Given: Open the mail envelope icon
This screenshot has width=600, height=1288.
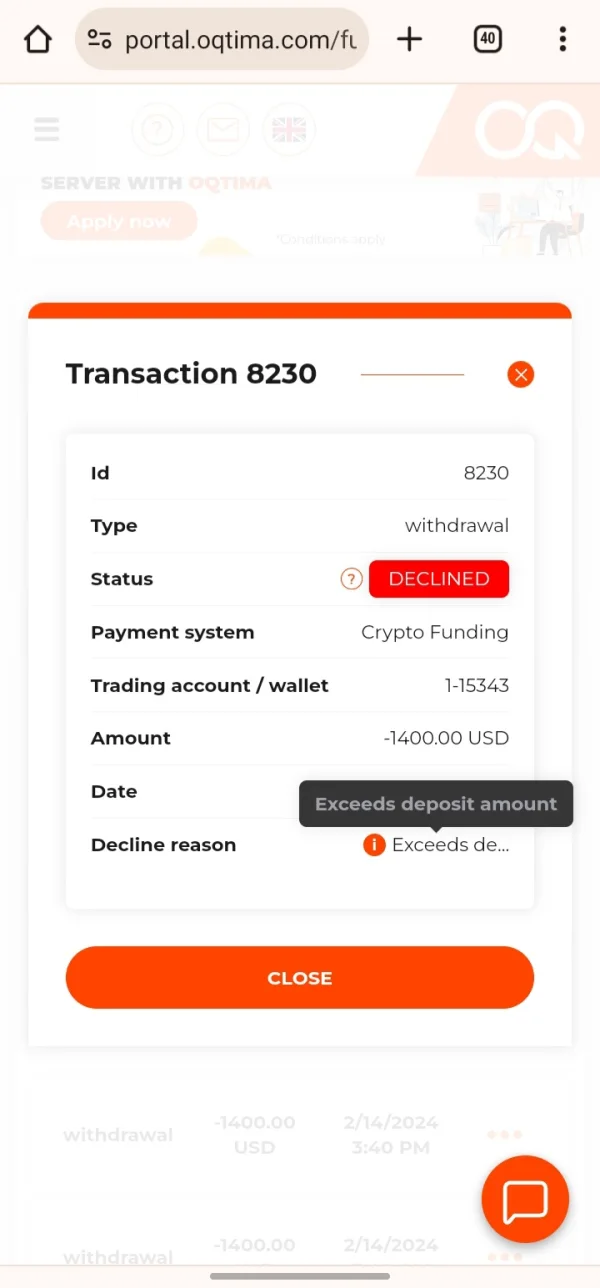Looking at the screenshot, I should click(x=222, y=130).
